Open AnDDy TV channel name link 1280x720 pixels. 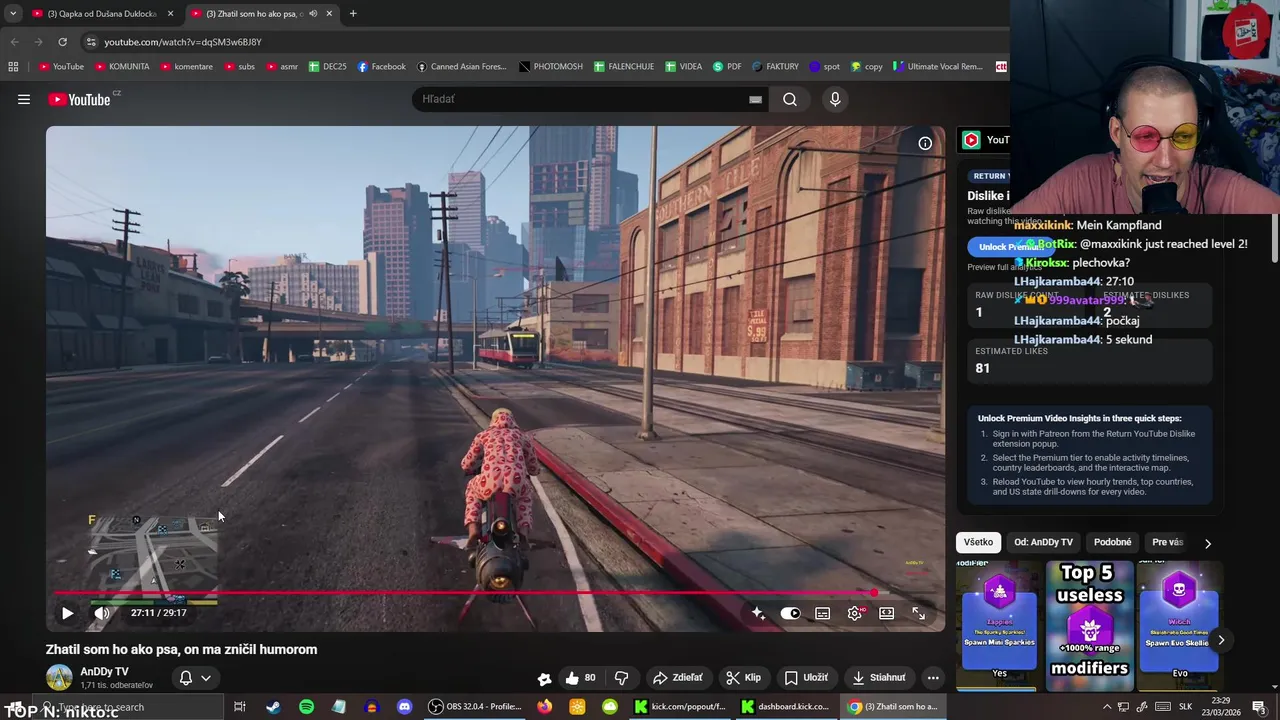pos(104,672)
